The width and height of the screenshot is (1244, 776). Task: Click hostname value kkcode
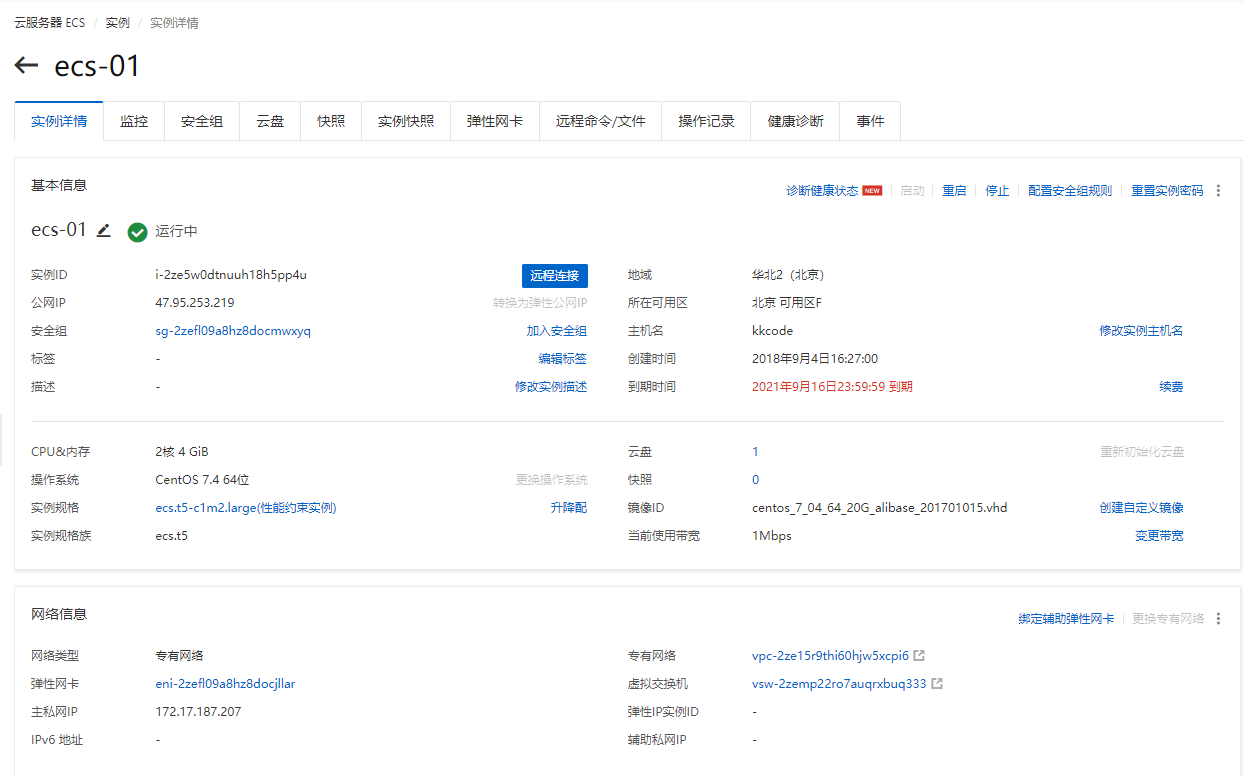(x=772, y=331)
